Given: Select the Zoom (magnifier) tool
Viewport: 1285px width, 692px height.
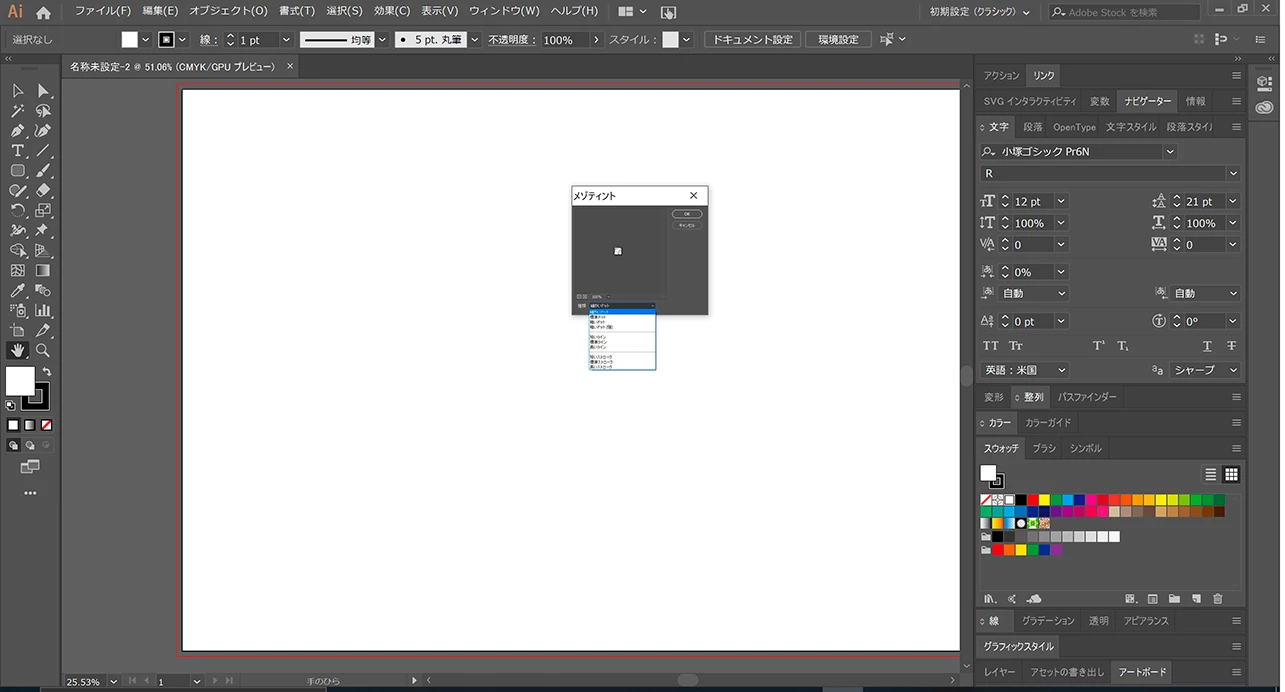Looking at the screenshot, I should pos(43,351).
